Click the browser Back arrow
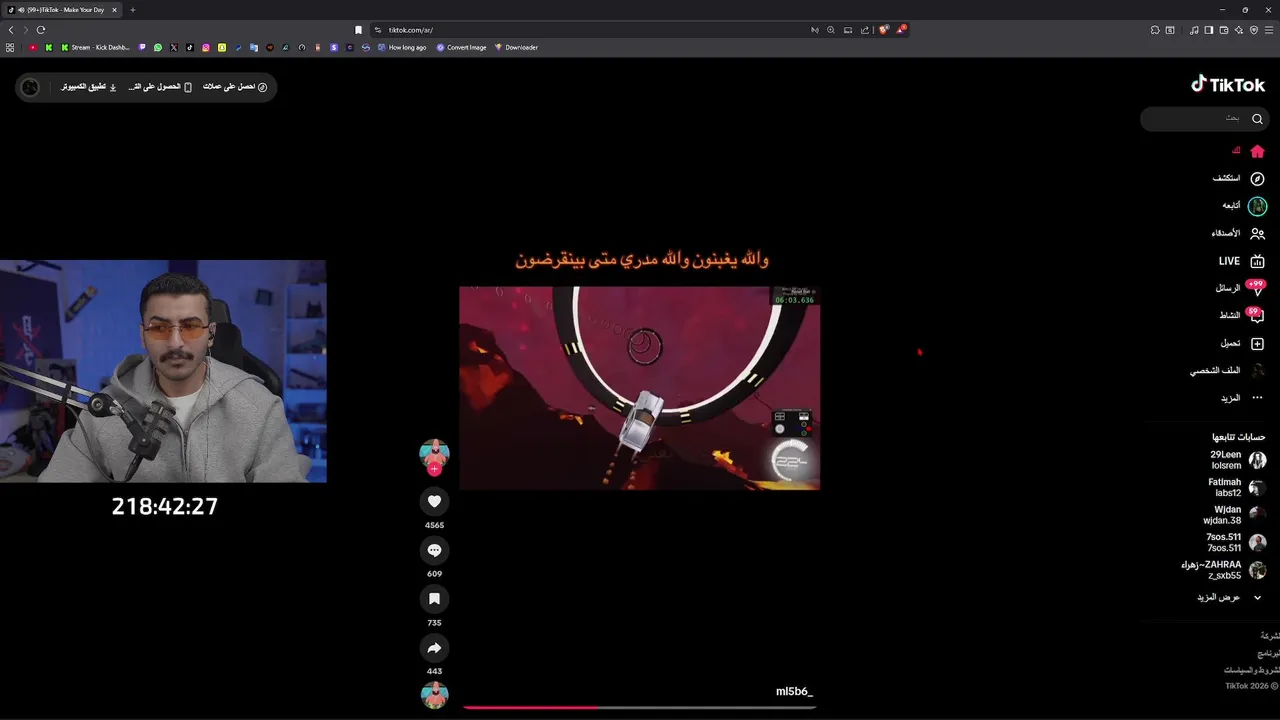The image size is (1280, 720). click(11, 30)
